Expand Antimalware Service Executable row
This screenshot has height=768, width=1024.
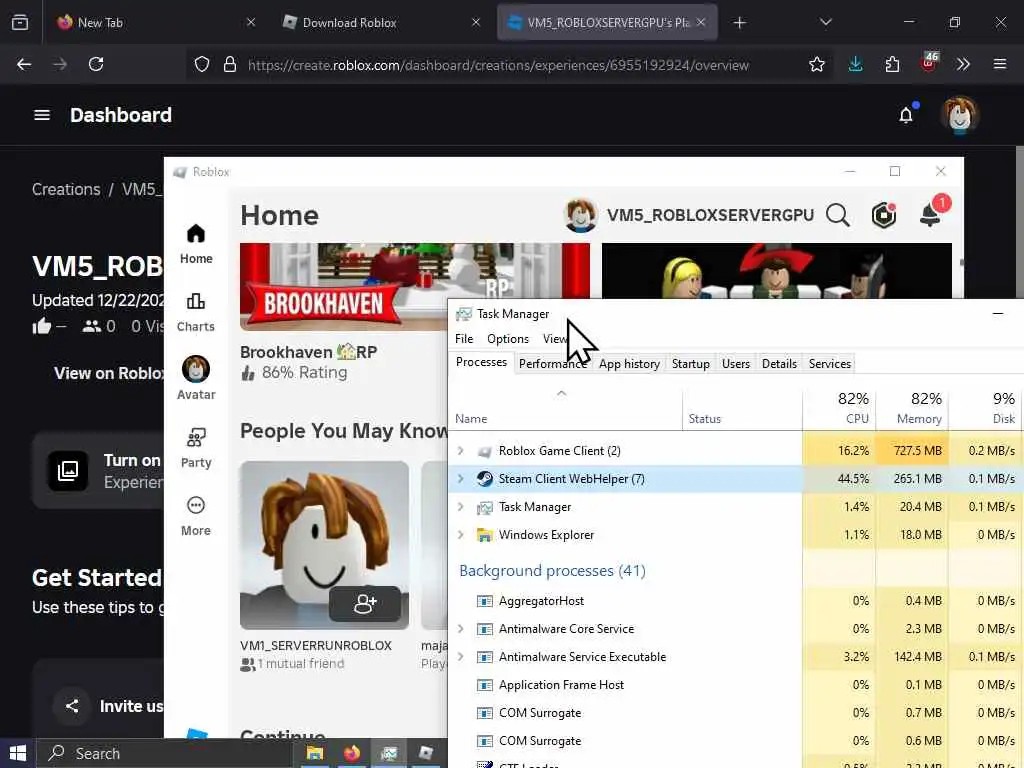click(x=460, y=657)
